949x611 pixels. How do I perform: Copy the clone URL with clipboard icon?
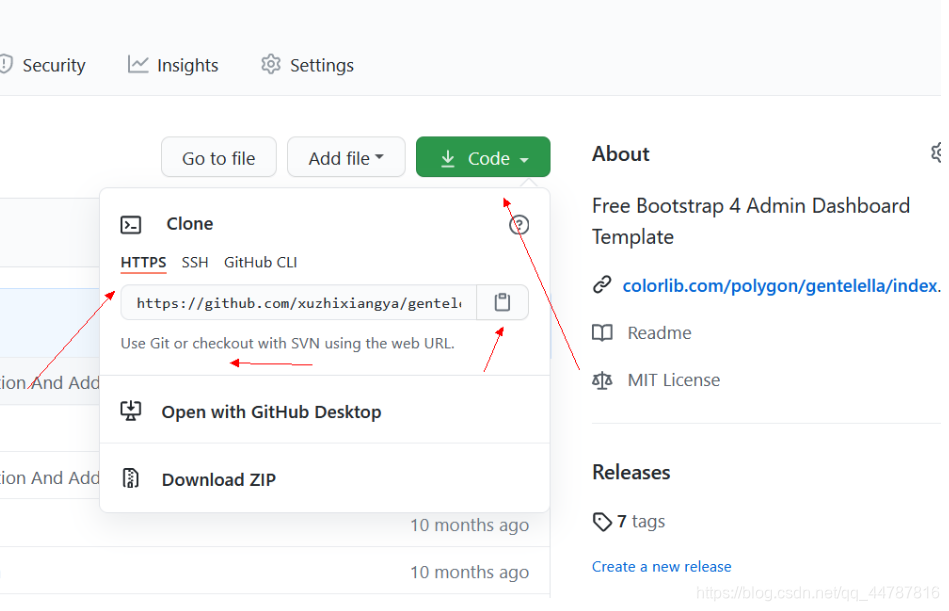point(502,302)
